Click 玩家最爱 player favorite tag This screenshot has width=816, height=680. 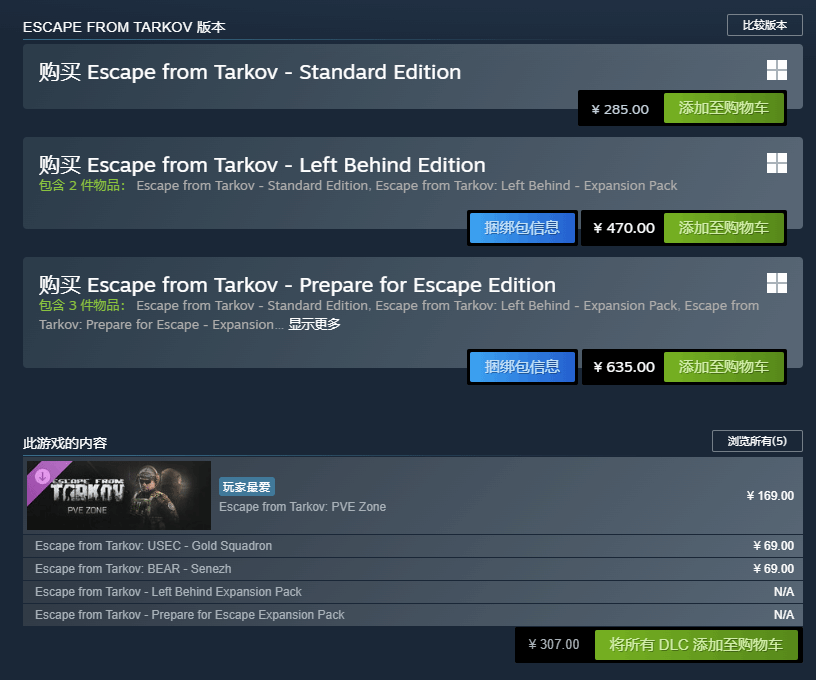pyautogui.click(x=246, y=487)
